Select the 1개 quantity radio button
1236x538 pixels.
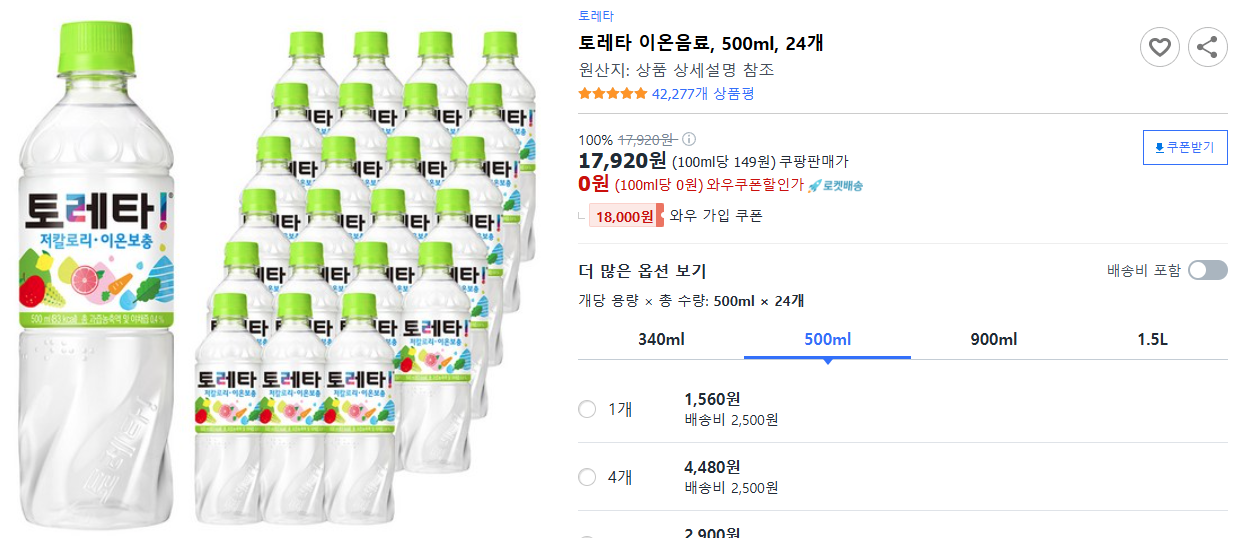(587, 409)
